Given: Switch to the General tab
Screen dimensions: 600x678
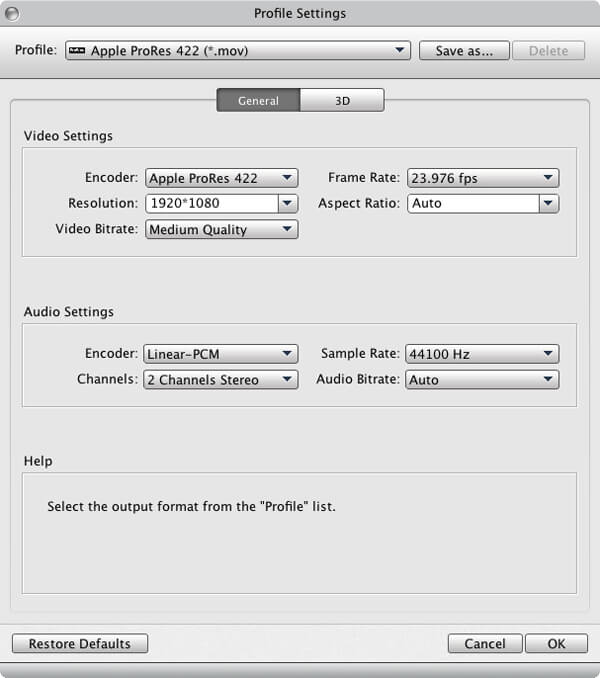Looking at the screenshot, I should coord(258,100).
